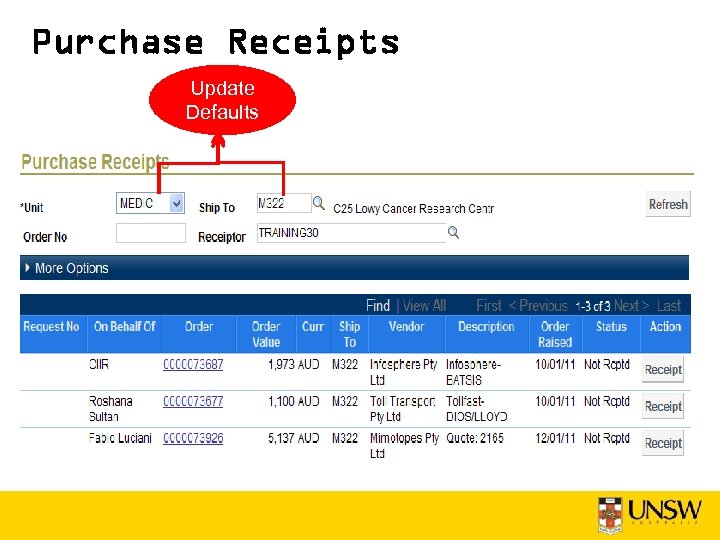Click the Action column header

coord(665,326)
